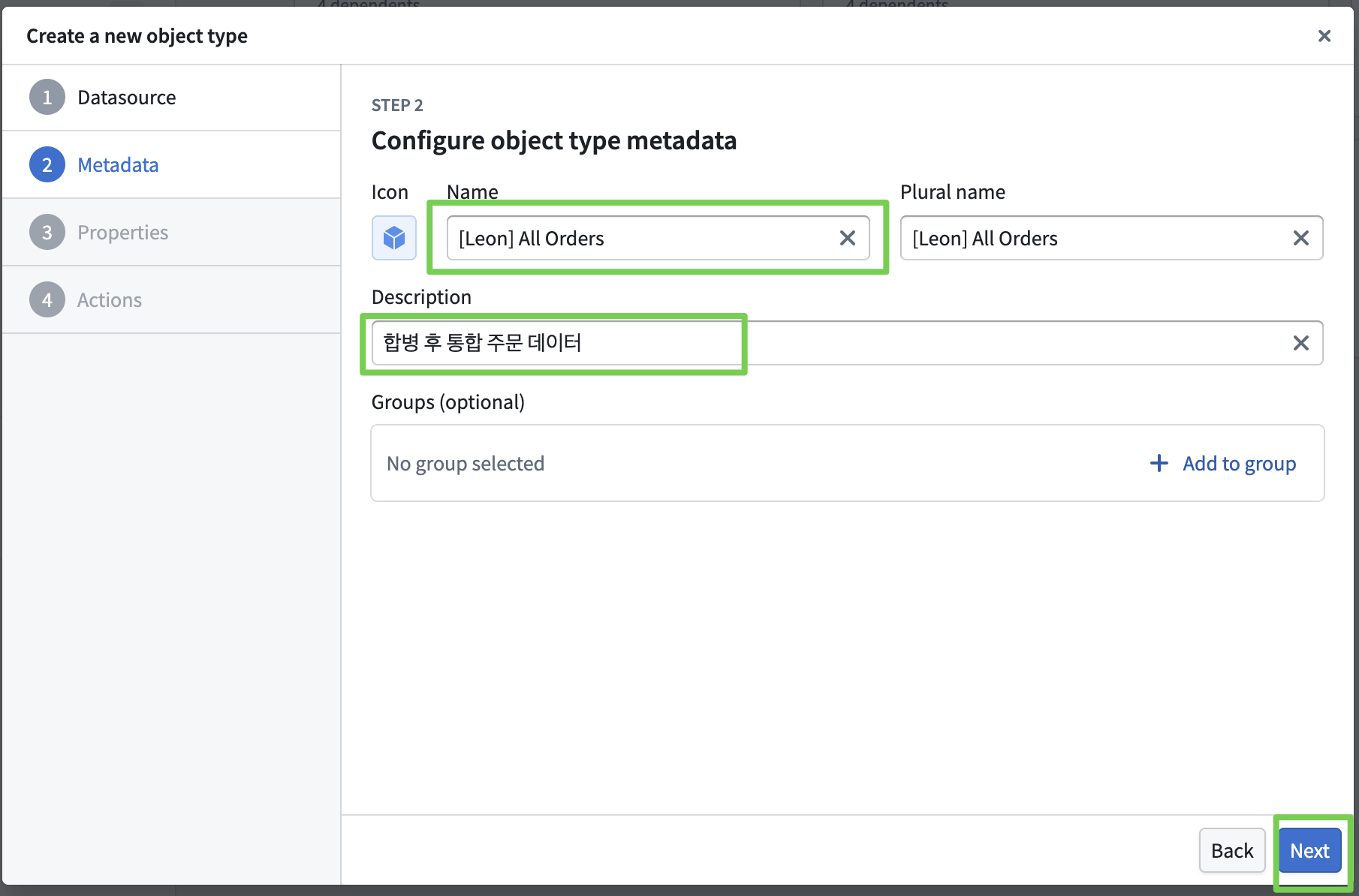The height and width of the screenshot is (896, 1359).
Task: Jump to the Properties step
Action: pyautogui.click(x=122, y=233)
